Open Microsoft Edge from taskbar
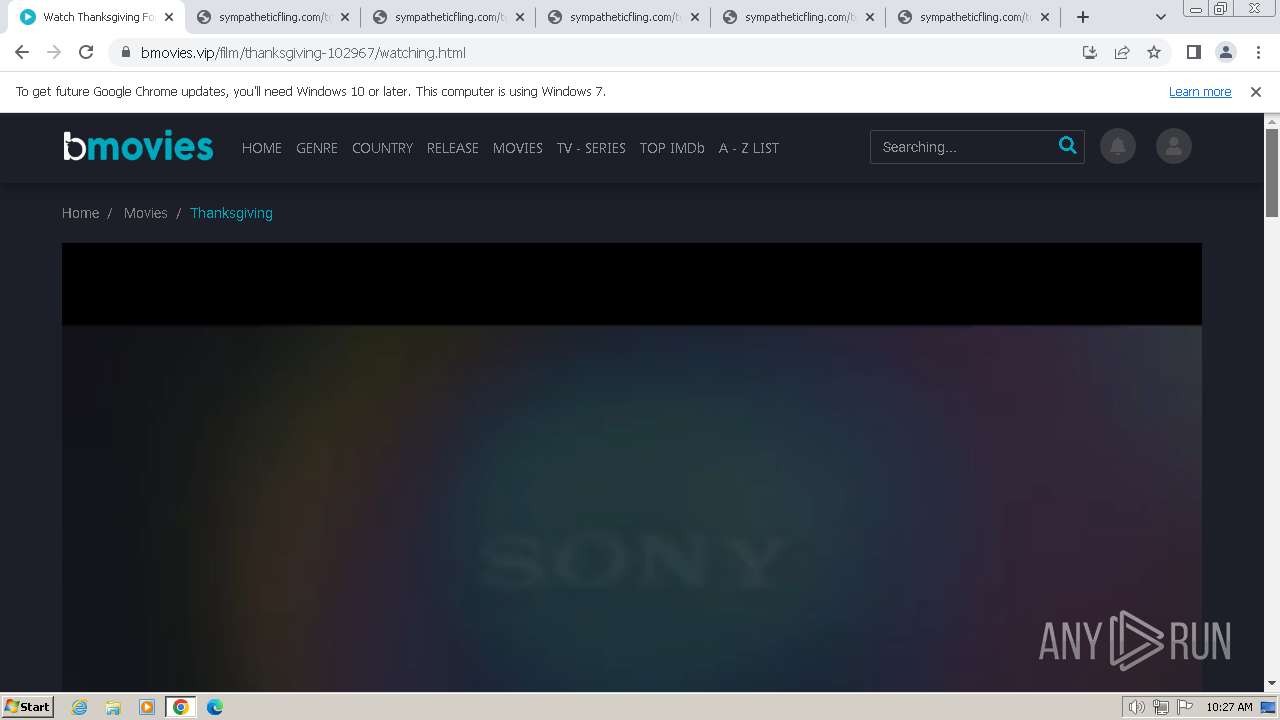Image resolution: width=1280 pixels, height=720 pixels. 215,707
